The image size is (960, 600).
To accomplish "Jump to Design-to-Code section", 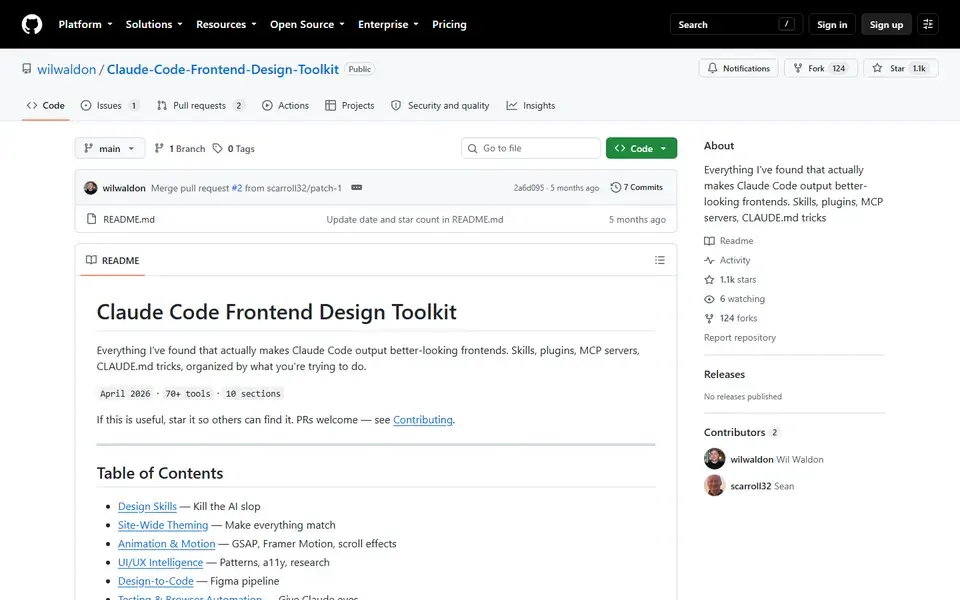I will (x=156, y=581).
